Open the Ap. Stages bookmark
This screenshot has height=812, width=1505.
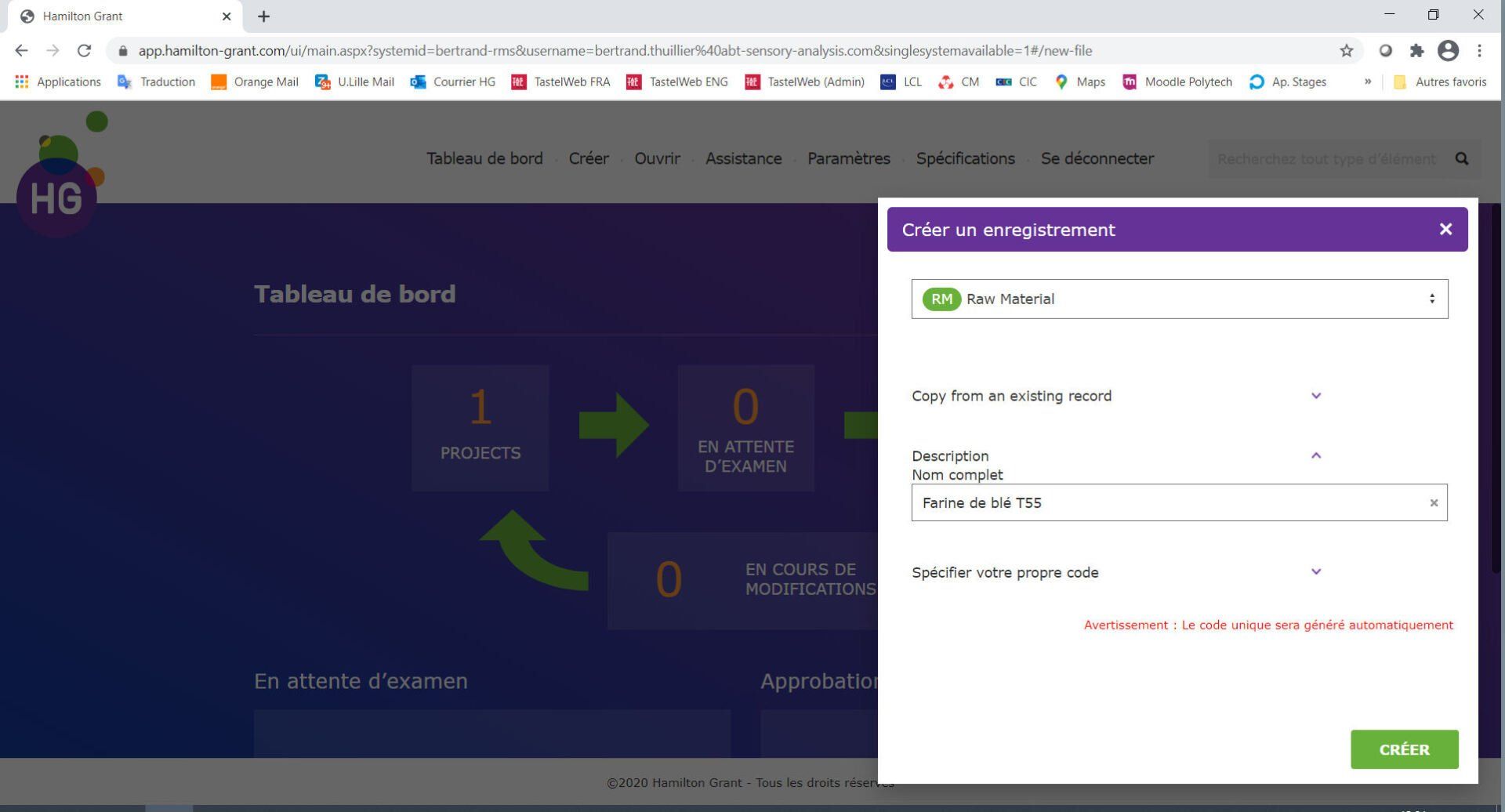[x=1297, y=82]
